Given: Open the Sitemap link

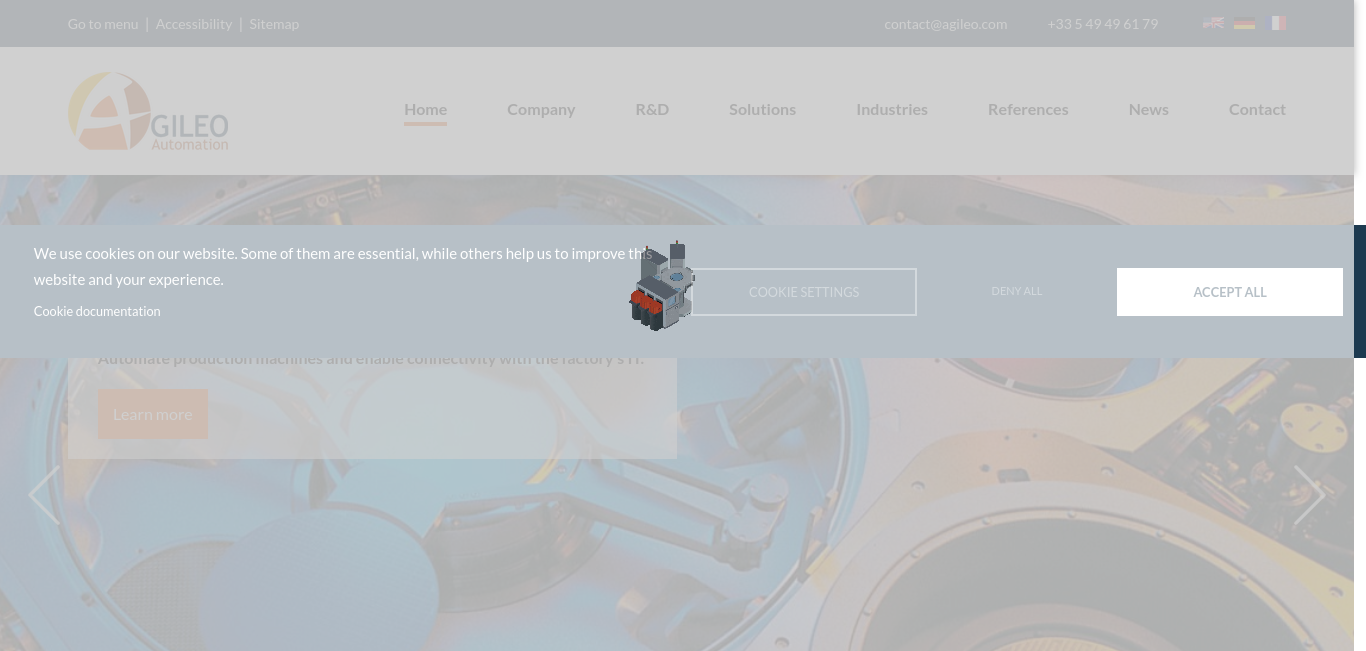Looking at the screenshot, I should 274,24.
